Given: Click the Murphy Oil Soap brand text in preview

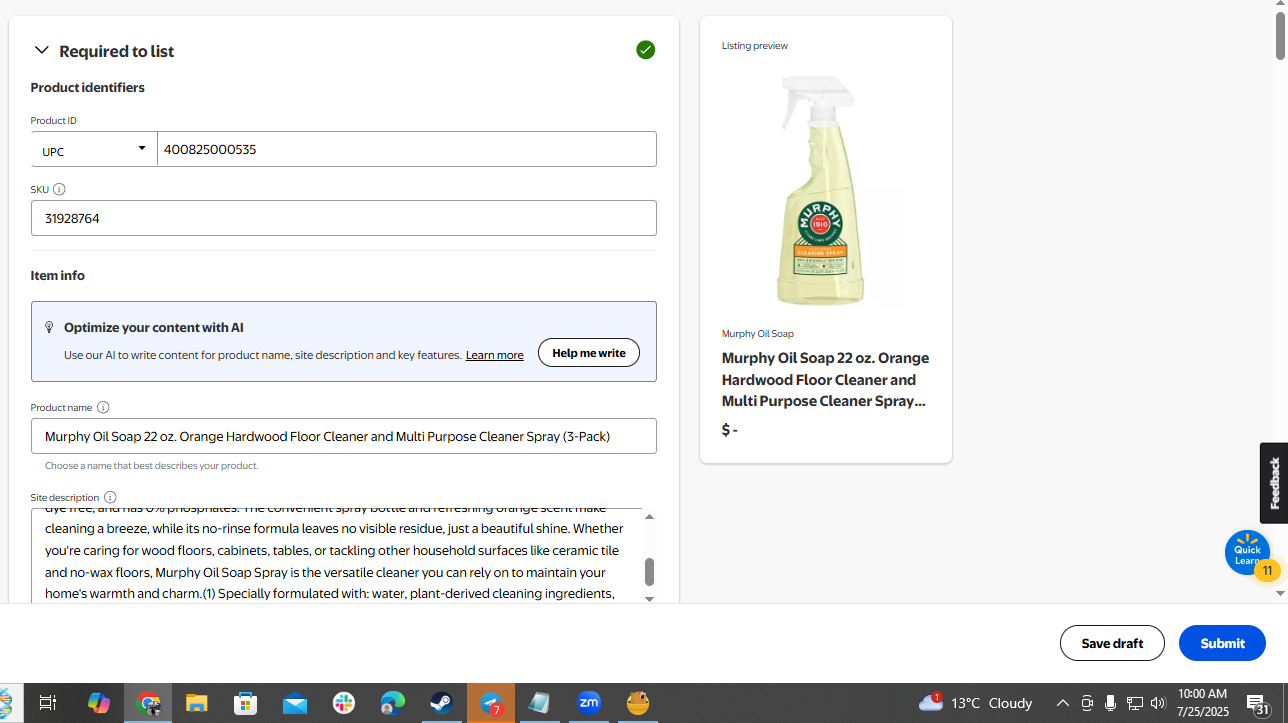Looking at the screenshot, I should tap(758, 334).
